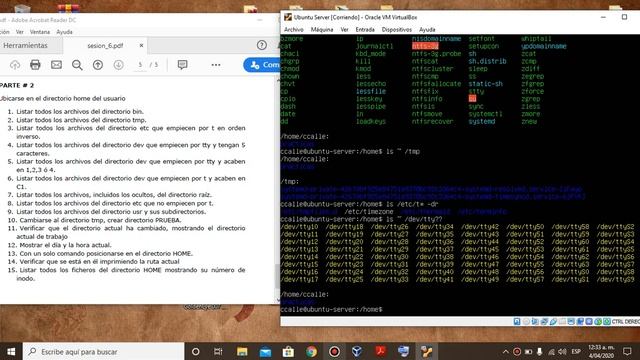Go to next page with down arrow
This screenshot has height=360, width=640.
(118, 64)
